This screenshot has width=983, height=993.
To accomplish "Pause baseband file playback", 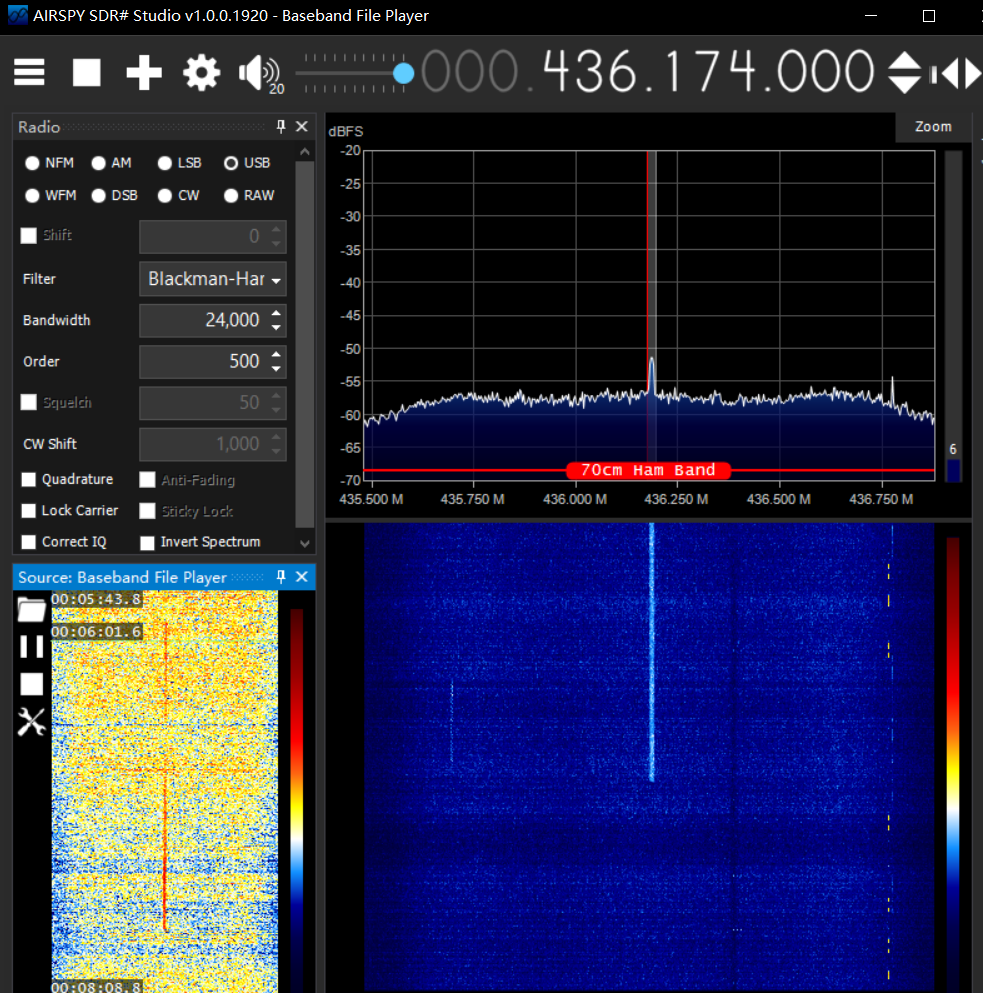I will 32,646.
